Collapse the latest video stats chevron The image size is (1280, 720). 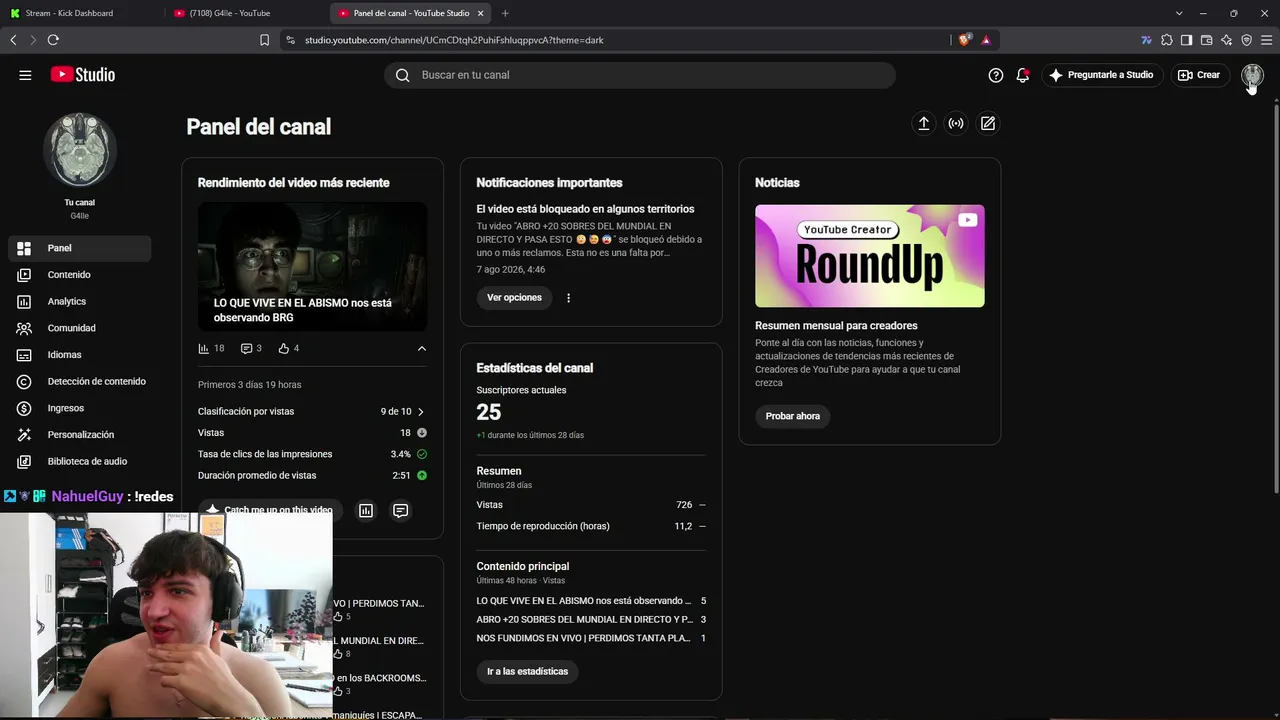point(422,348)
